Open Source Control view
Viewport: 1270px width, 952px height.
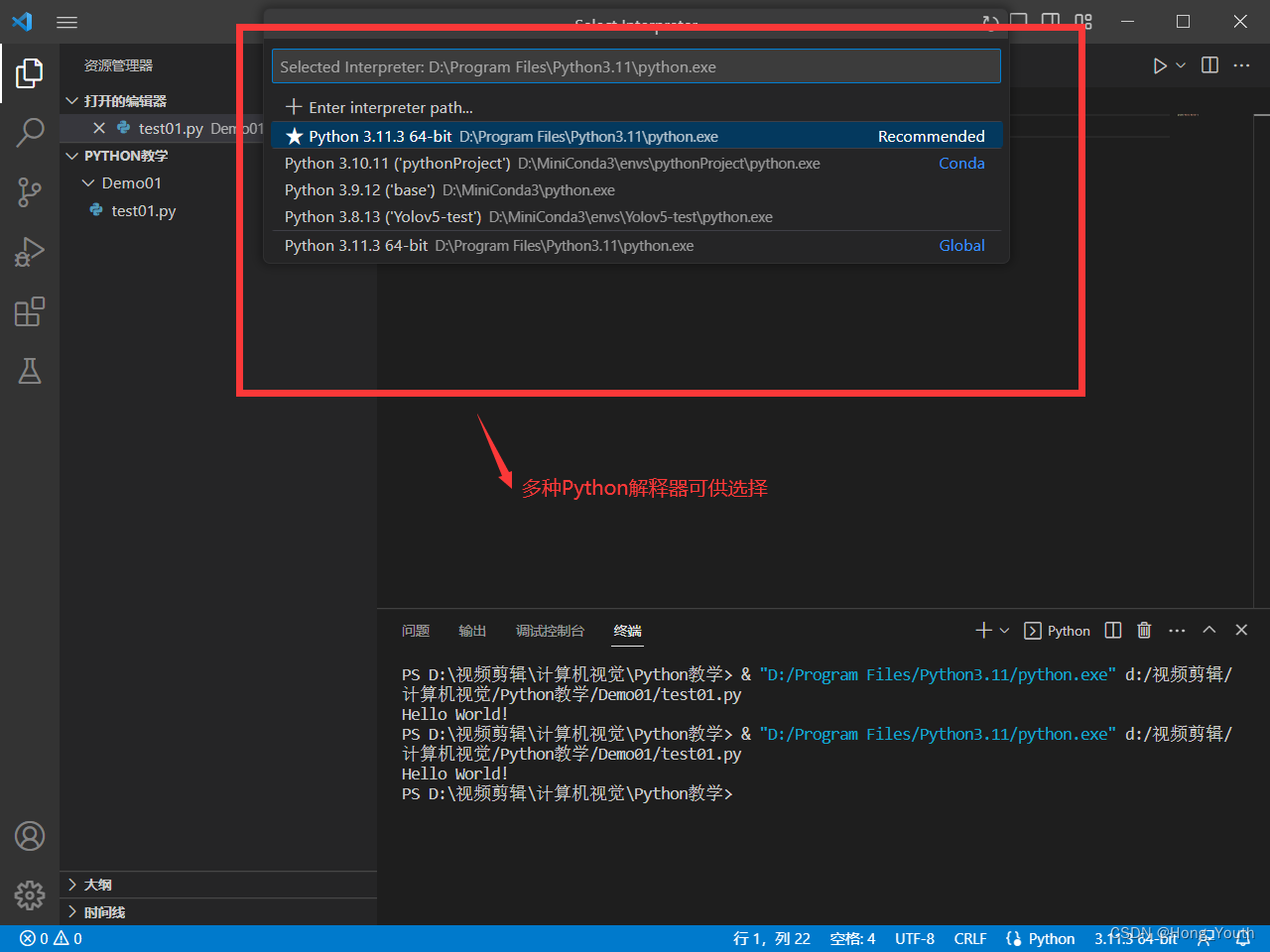coord(30,192)
